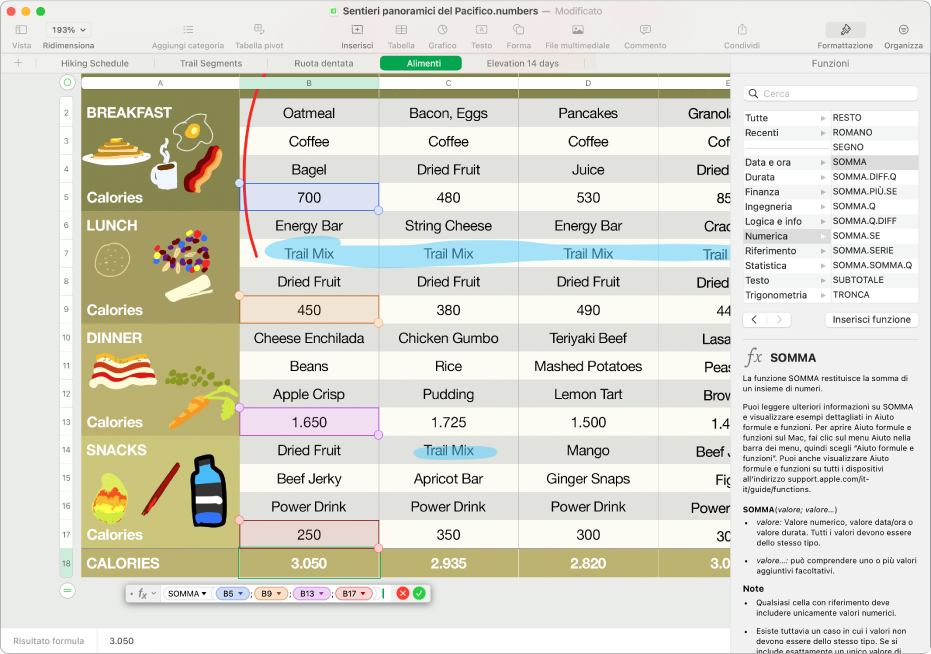
Task: Open the 193% zoom dropdown
Action: 68,30
